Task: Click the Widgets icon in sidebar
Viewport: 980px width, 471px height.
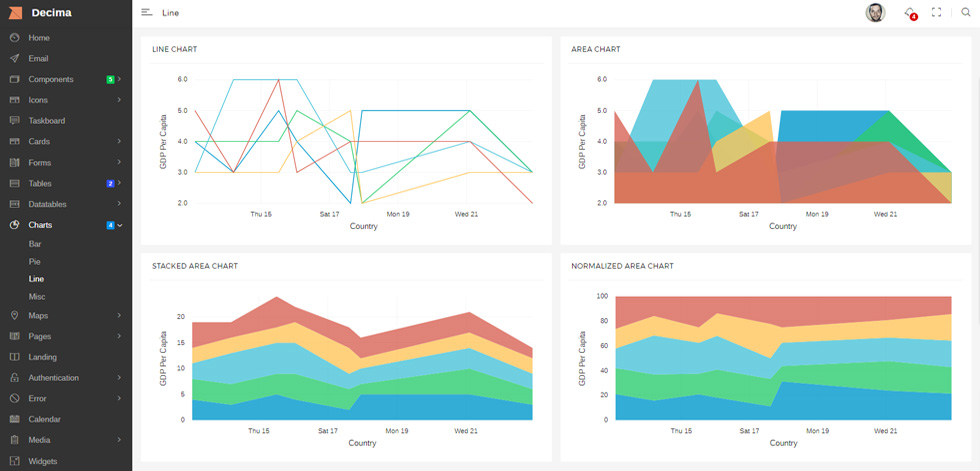Action: click(15, 461)
